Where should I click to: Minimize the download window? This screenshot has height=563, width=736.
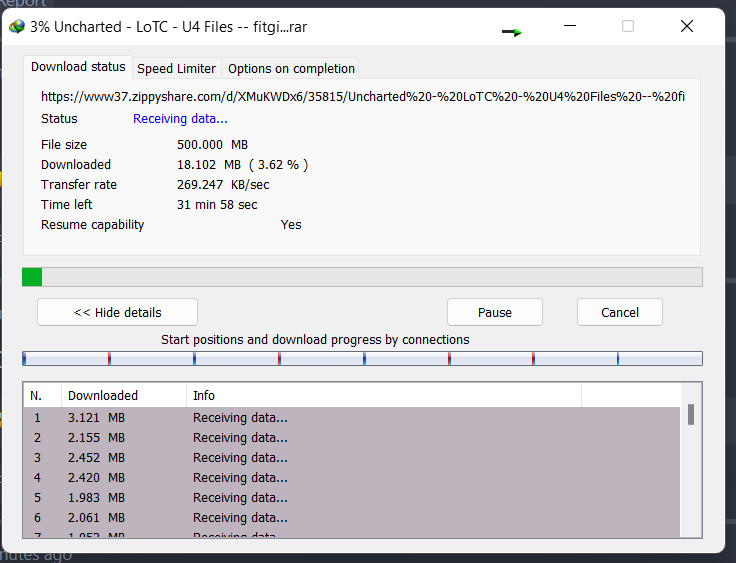(x=570, y=26)
